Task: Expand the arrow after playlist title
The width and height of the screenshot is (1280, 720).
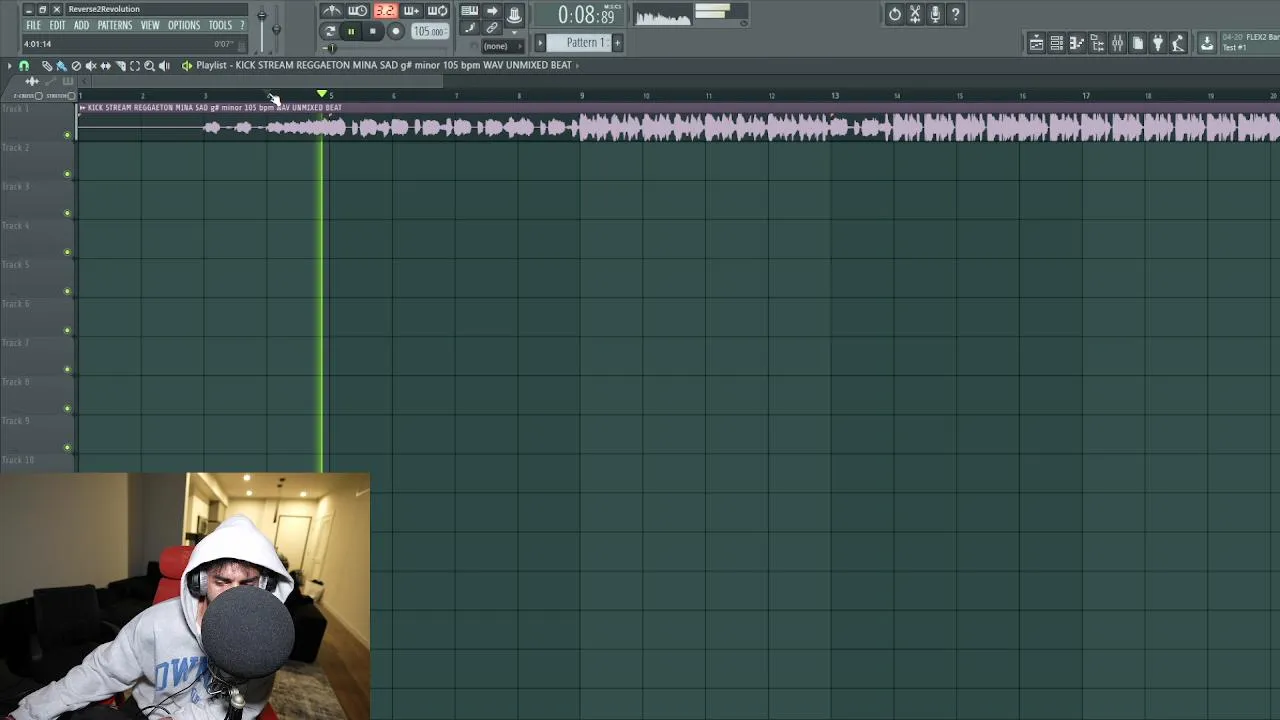Action: 577,65
